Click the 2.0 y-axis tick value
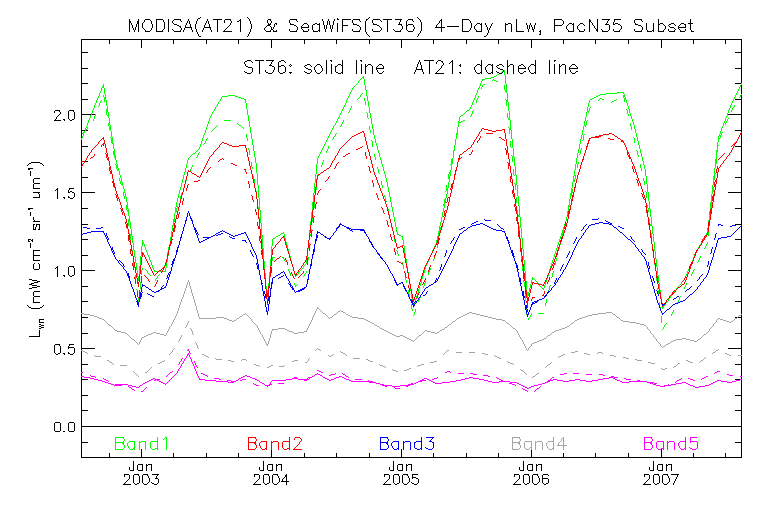The width and height of the screenshot is (768, 512). click(64, 115)
